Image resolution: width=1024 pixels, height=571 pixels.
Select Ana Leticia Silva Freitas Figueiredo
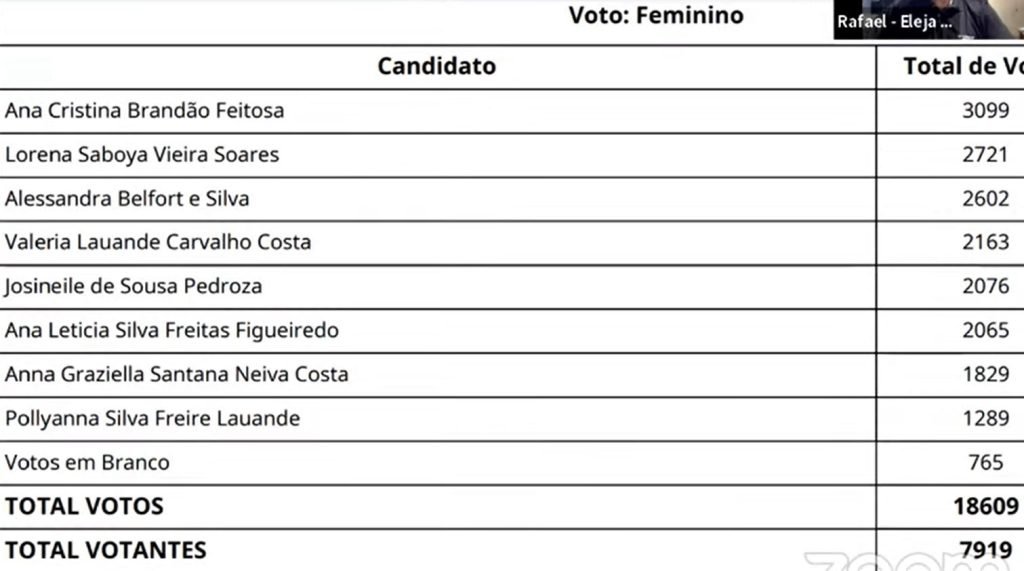(x=171, y=330)
